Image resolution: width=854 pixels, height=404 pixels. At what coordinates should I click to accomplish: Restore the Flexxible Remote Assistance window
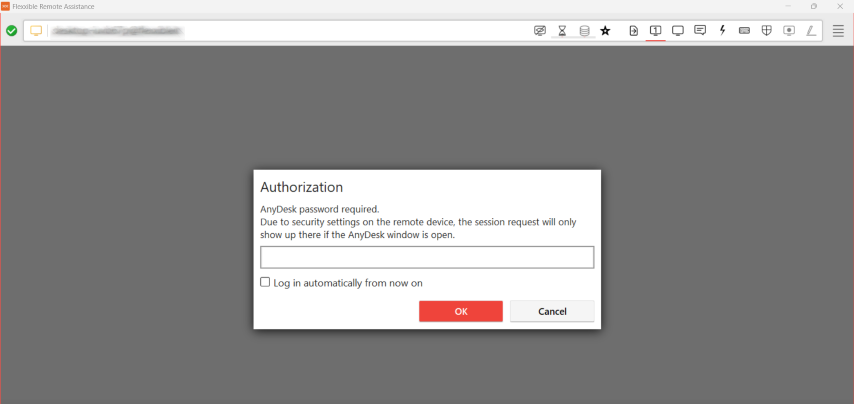pyautogui.click(x=814, y=6)
